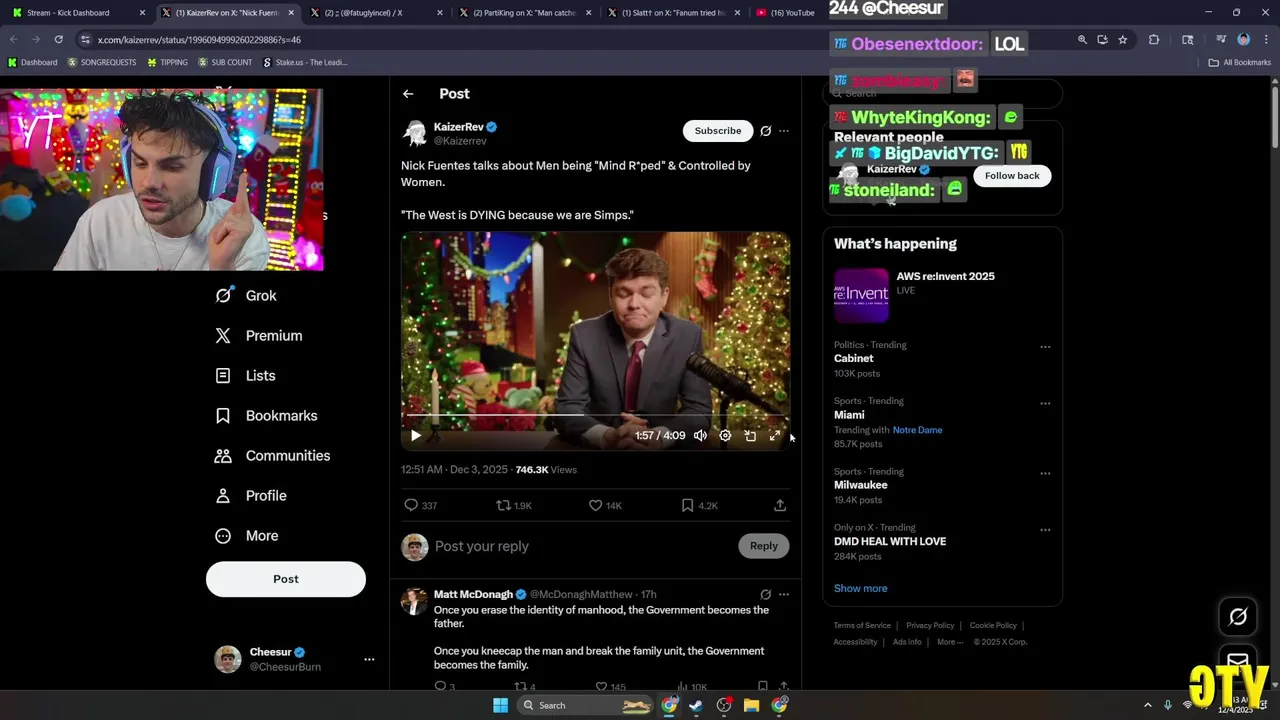Image resolution: width=1280 pixels, height=720 pixels.
Task: Click the Reply button
Action: coord(764,546)
